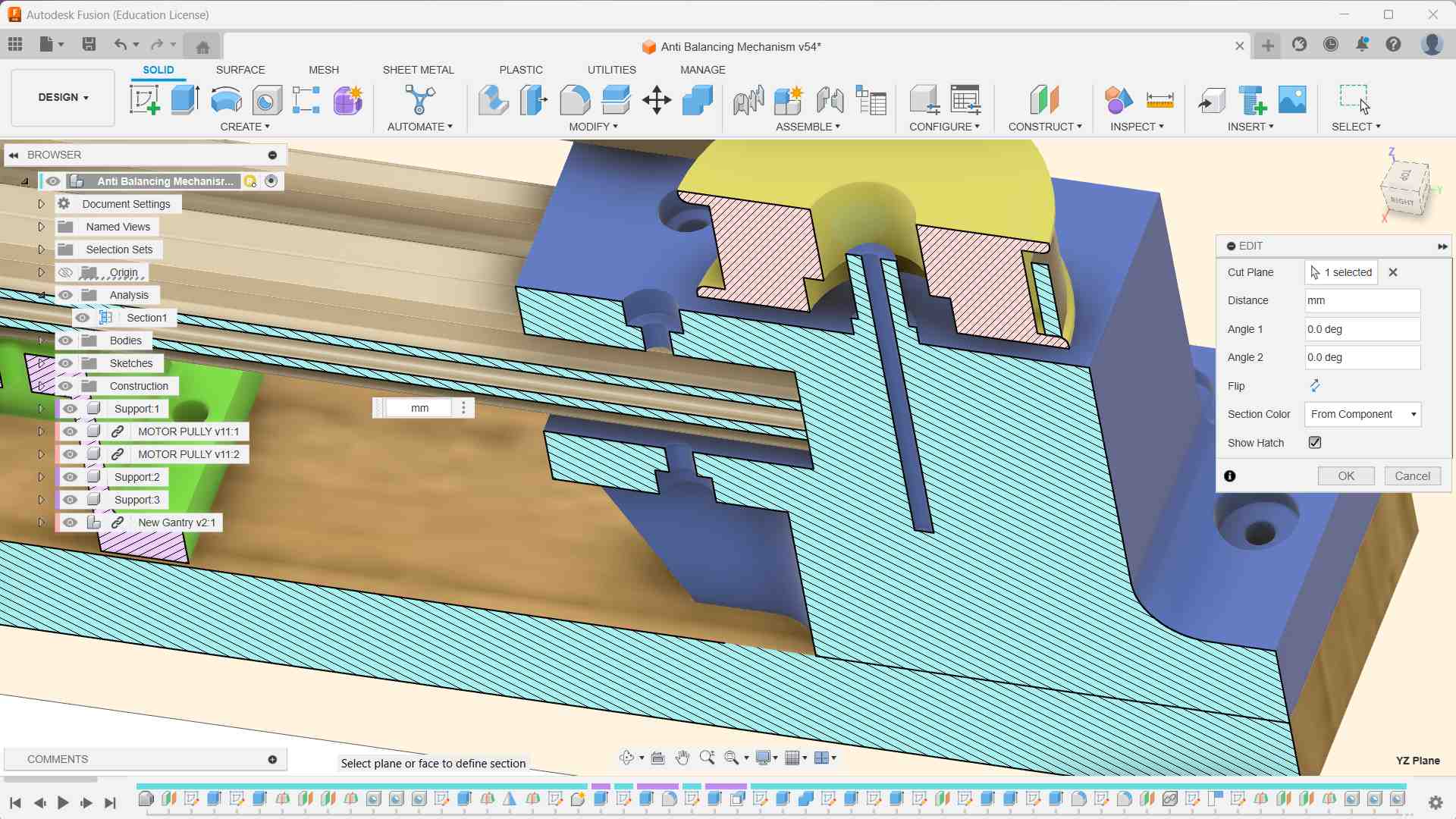Uncheck the Show Hatch checkbox

click(1315, 443)
